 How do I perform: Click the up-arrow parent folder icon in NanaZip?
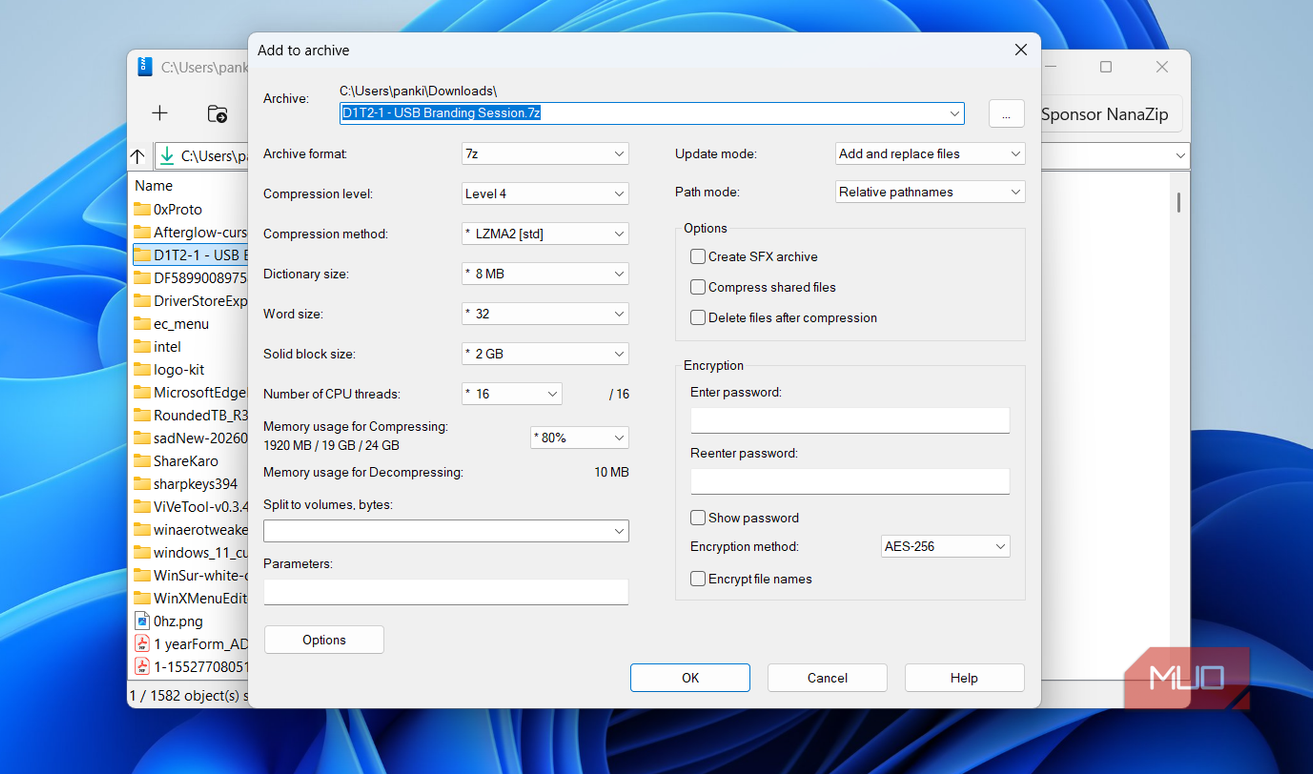click(138, 156)
